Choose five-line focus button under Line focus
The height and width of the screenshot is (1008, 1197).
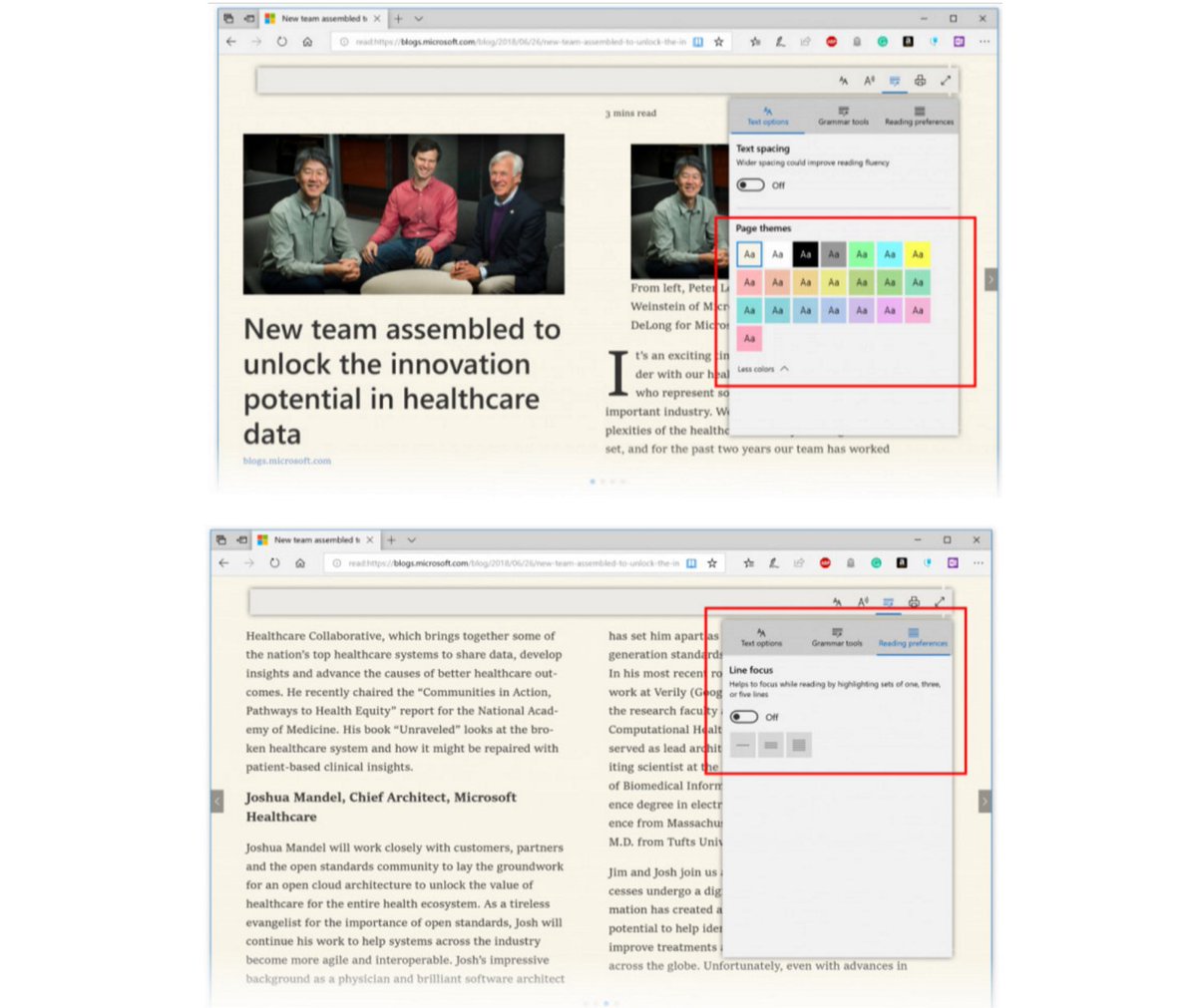coord(798,745)
